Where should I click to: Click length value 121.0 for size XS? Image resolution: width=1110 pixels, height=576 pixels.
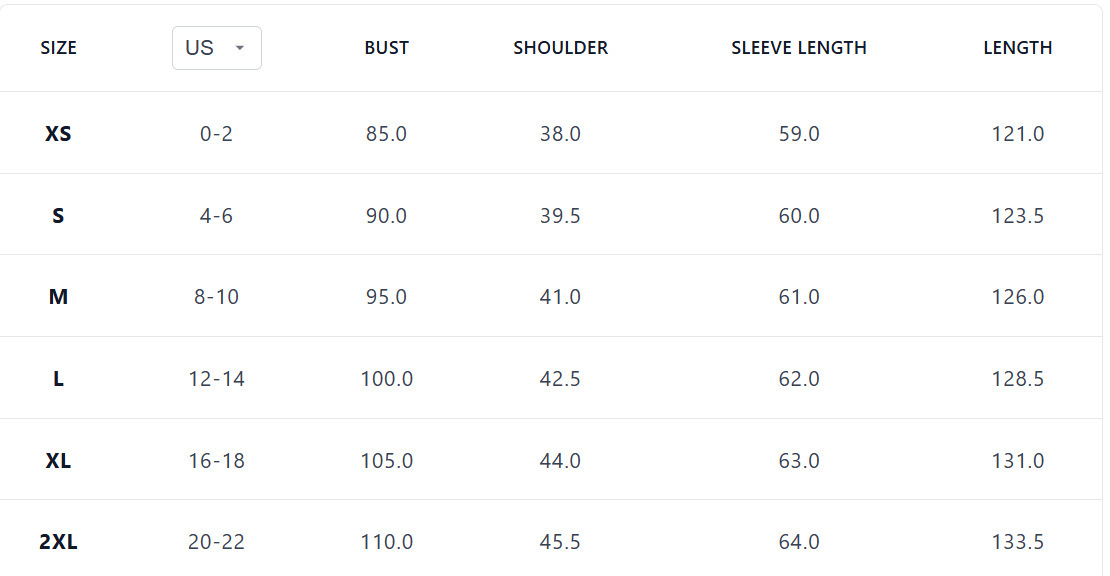(1017, 134)
